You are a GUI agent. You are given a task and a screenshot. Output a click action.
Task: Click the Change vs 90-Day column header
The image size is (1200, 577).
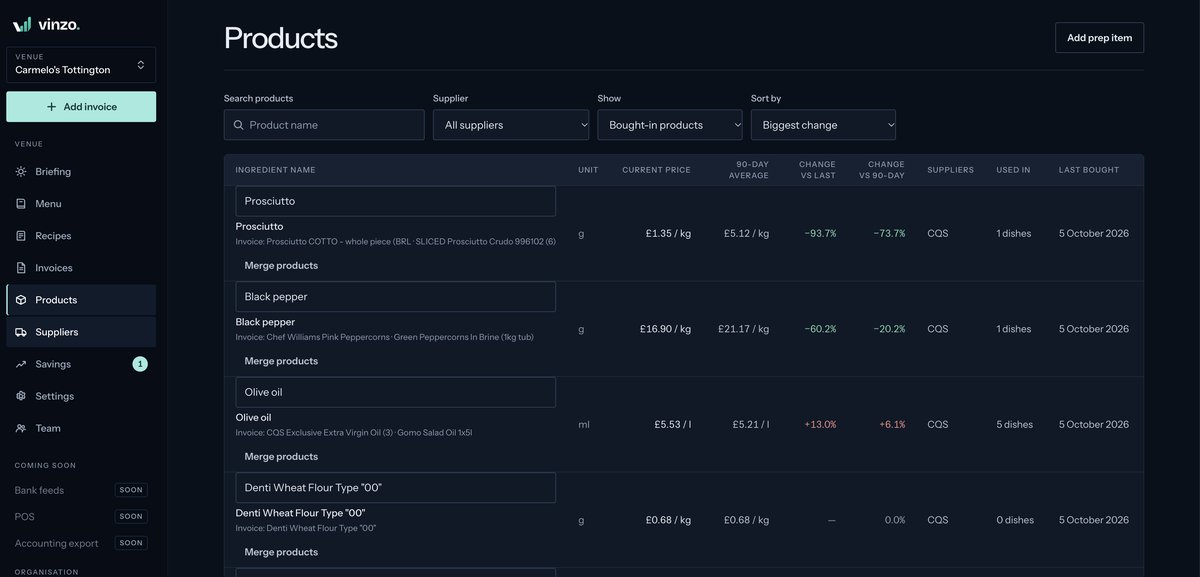(x=882, y=170)
